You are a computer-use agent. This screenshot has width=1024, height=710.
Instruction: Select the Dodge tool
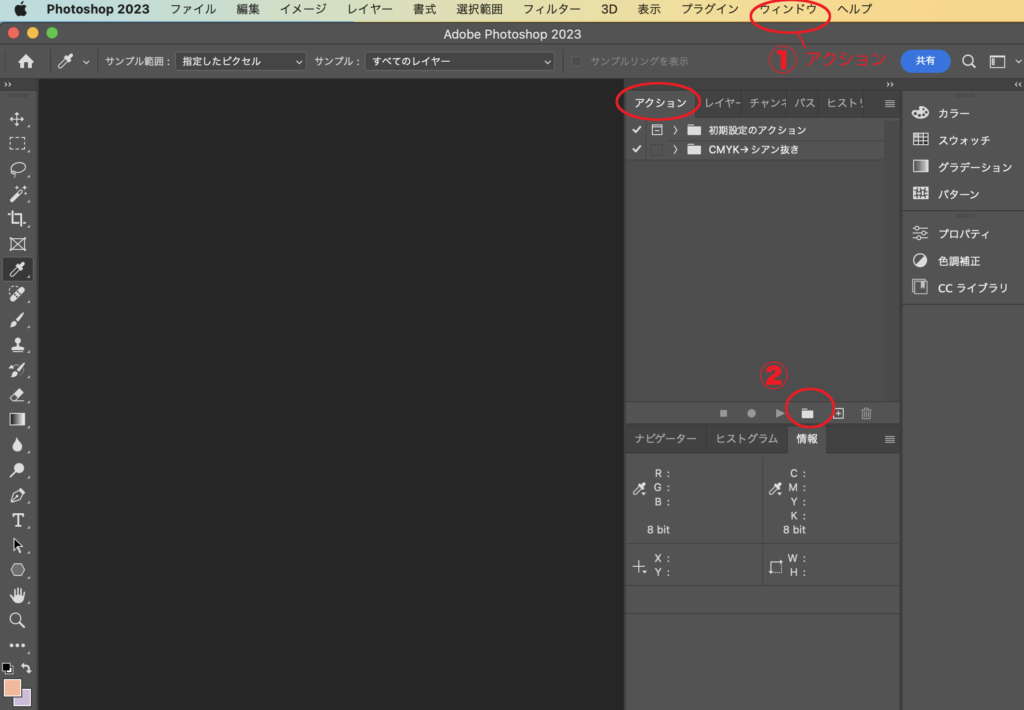pos(18,470)
